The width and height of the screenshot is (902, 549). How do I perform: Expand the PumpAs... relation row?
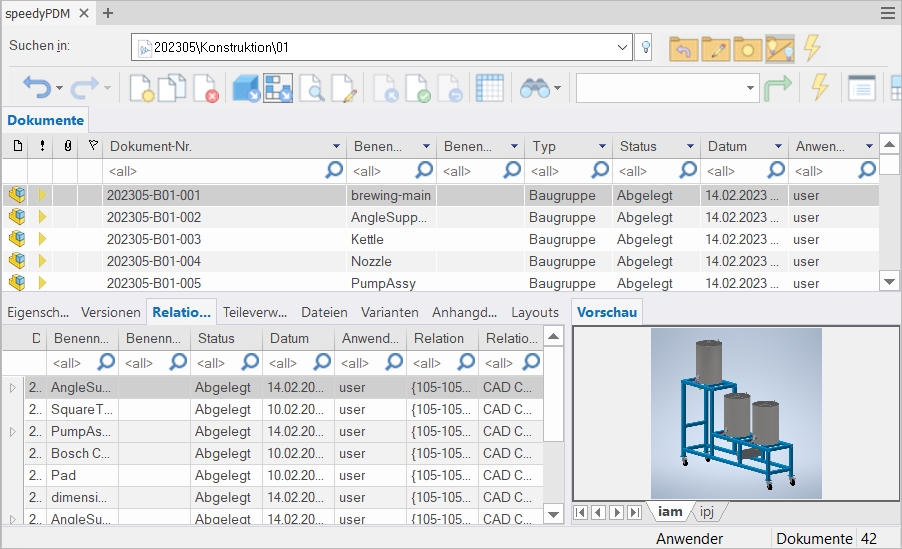click(12, 432)
